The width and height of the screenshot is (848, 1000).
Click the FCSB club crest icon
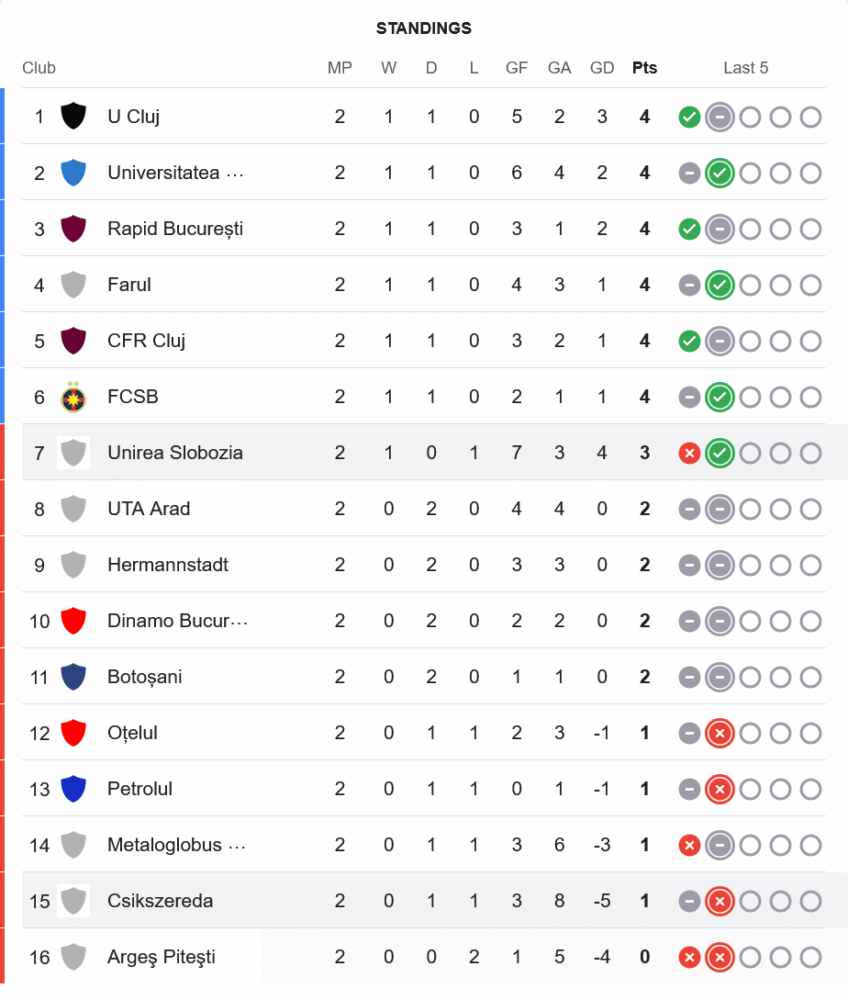(73, 397)
